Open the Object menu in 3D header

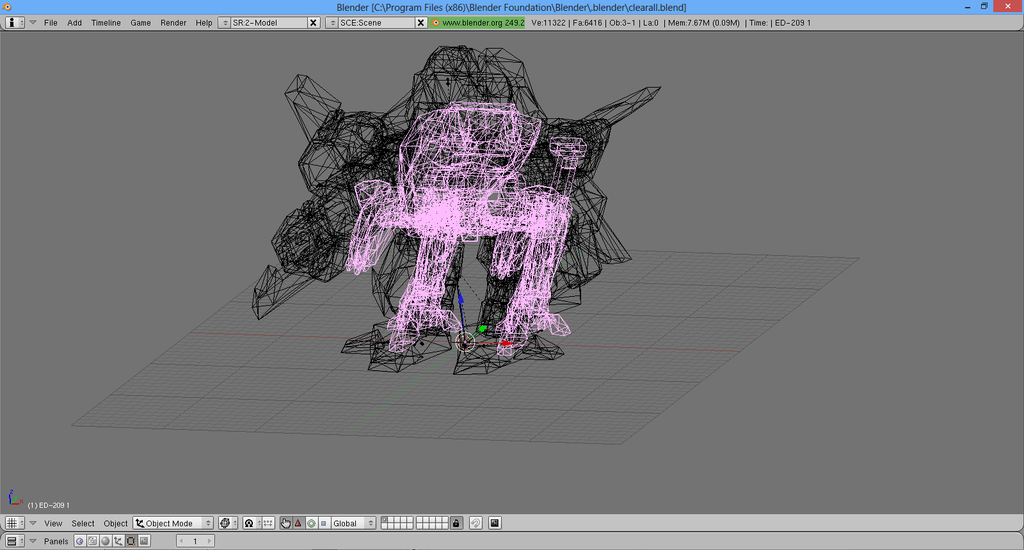pos(116,523)
